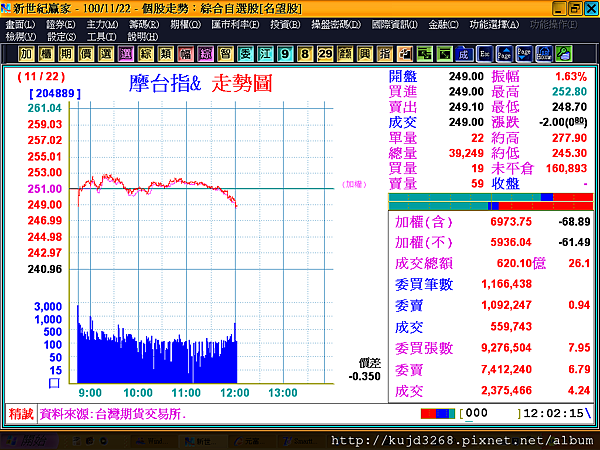The image size is (600, 450).
Task: Click the 精誠 label in status bar
Action: point(21,414)
